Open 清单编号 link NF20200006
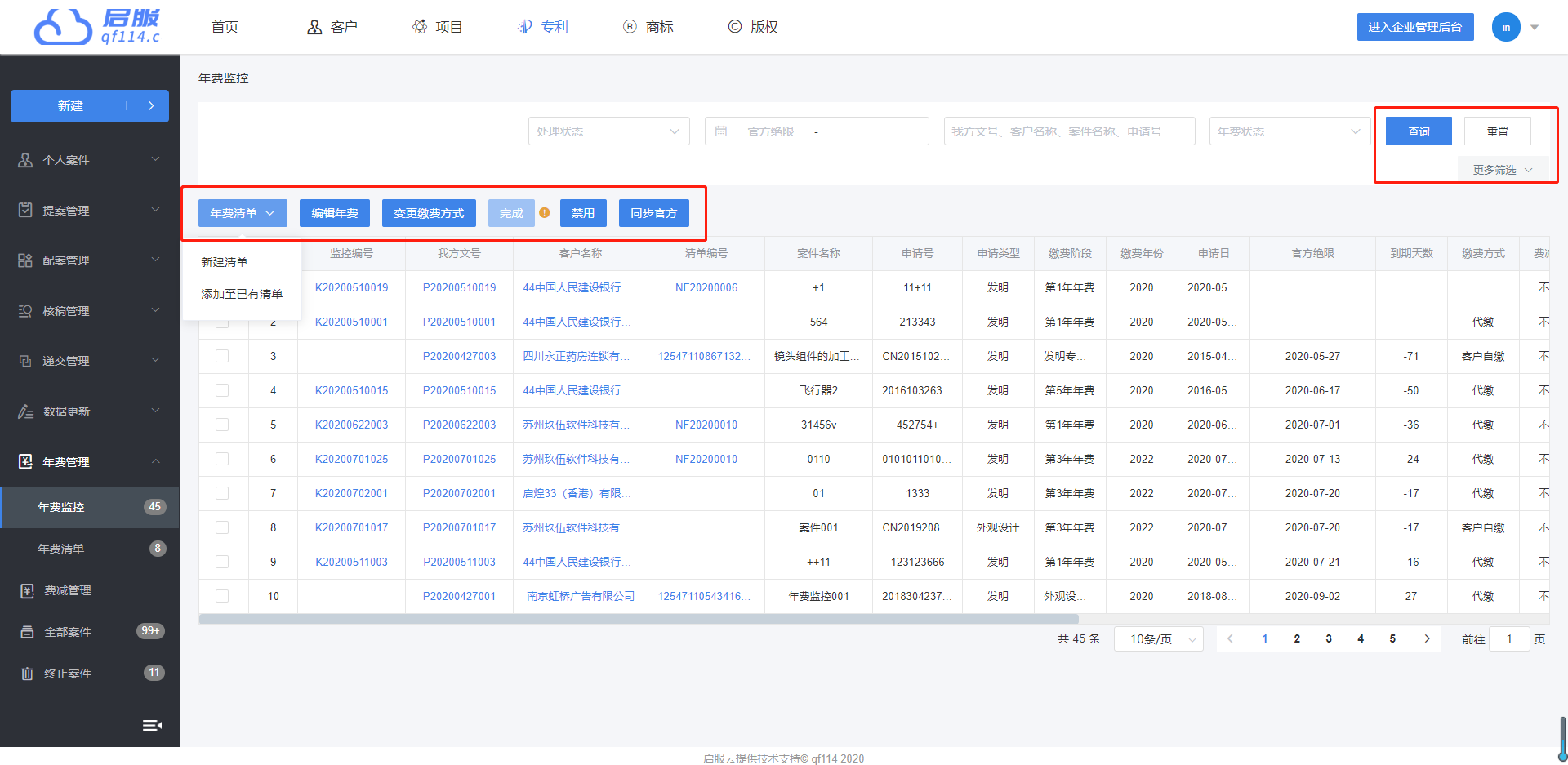Screen dimensions: 1568x765 706,288
